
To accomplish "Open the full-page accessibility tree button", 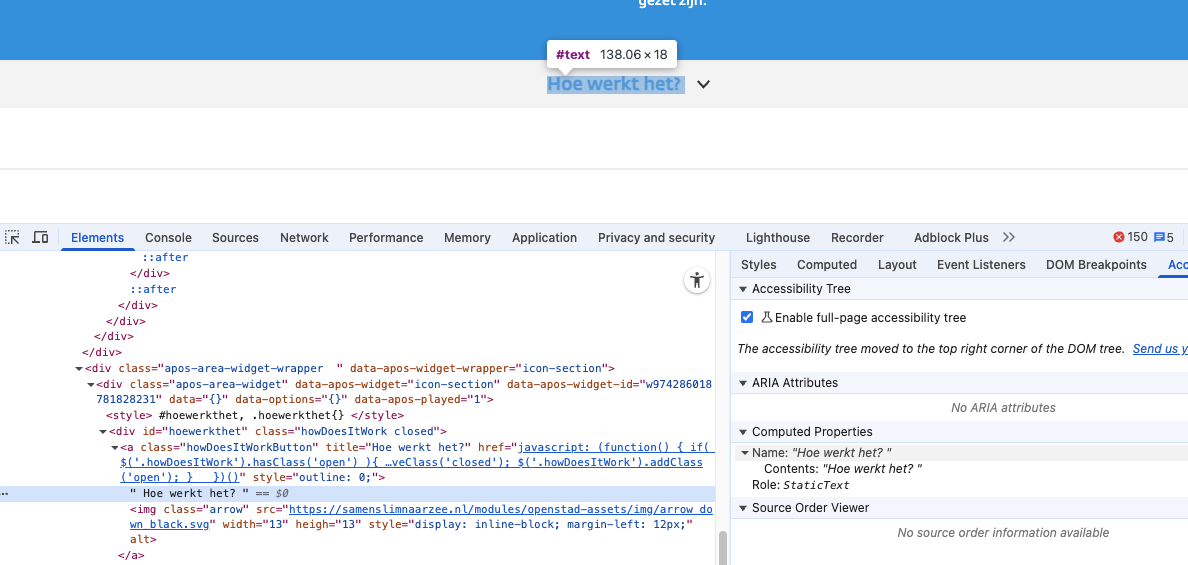I will tap(697, 280).
